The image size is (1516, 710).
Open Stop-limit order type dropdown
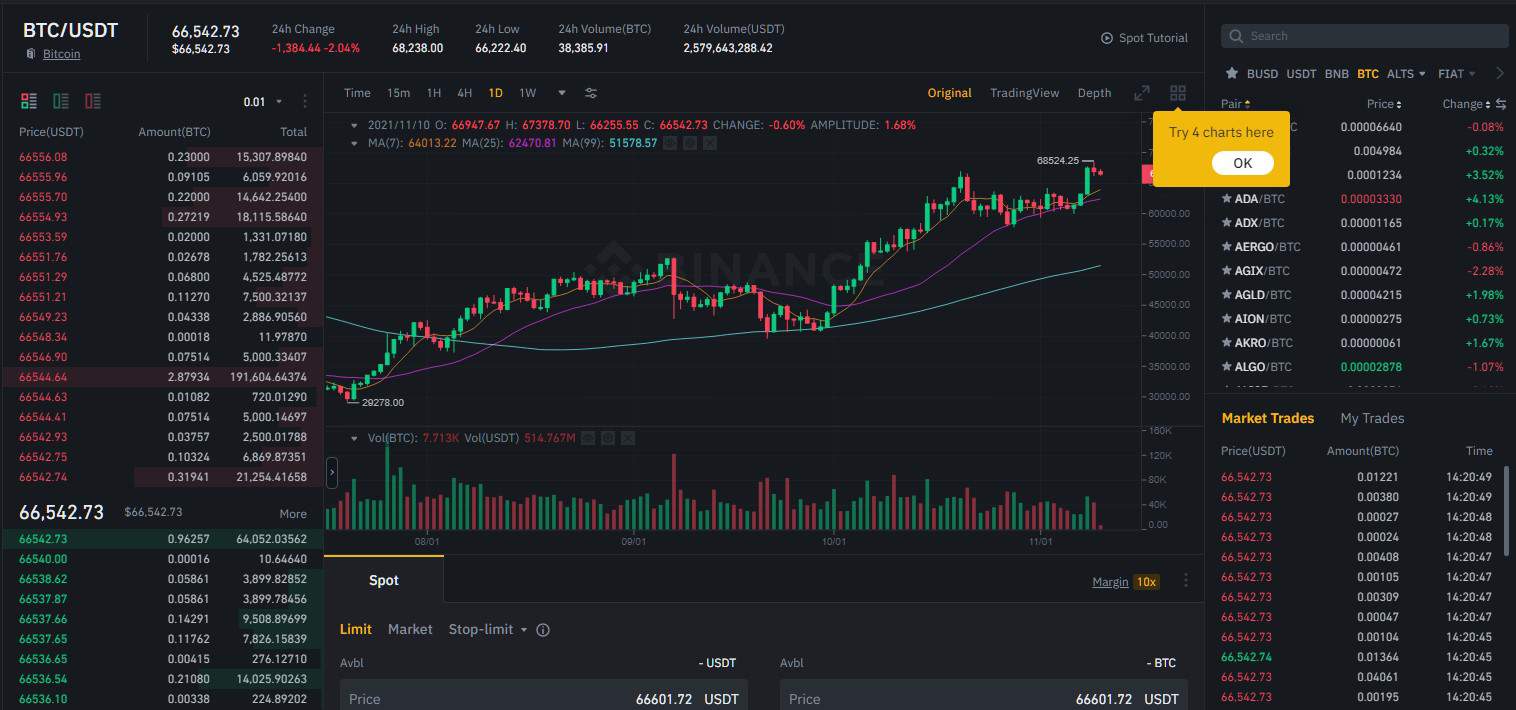pyautogui.click(x=488, y=630)
